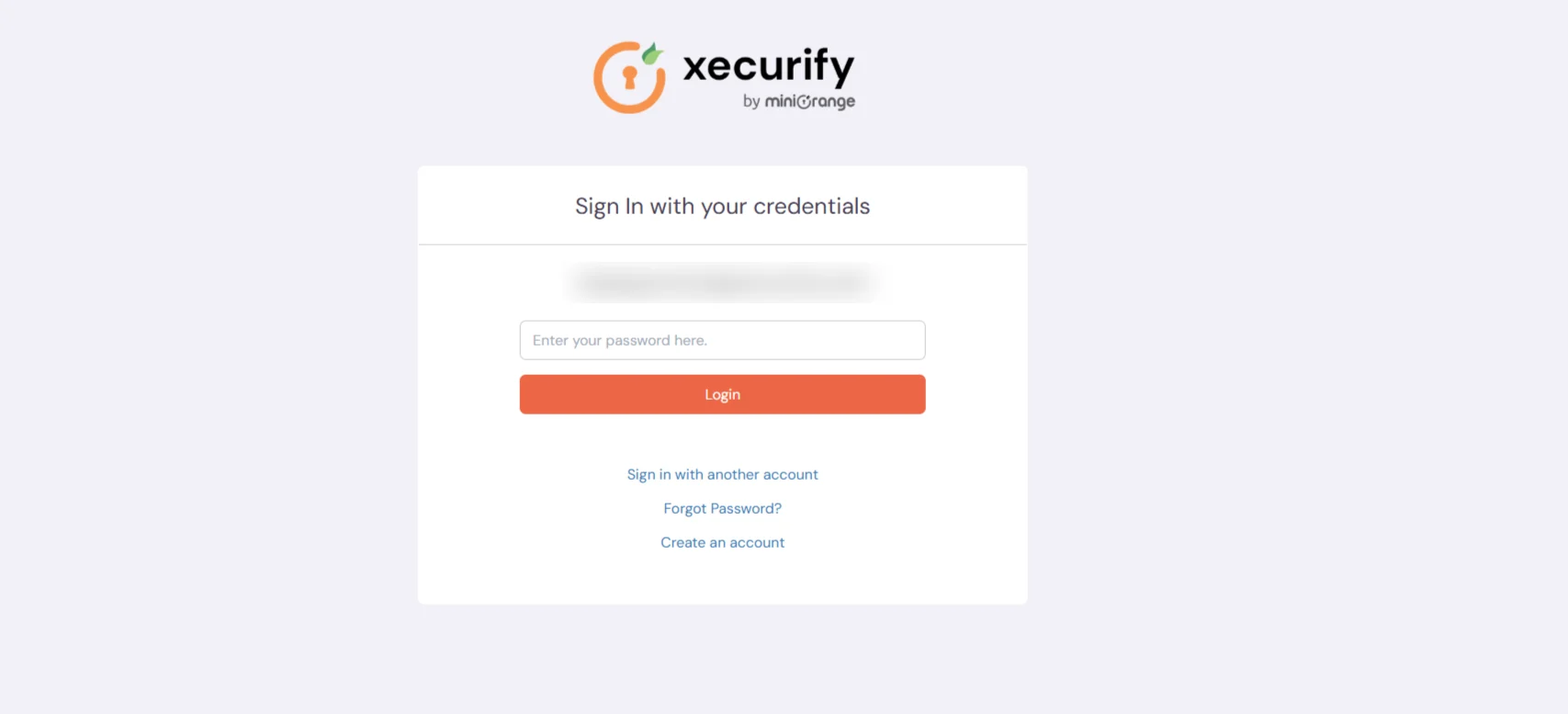Viewport: 1568px width, 714px height.
Task: Focus the 'Enter your password here' field
Action: click(722, 340)
